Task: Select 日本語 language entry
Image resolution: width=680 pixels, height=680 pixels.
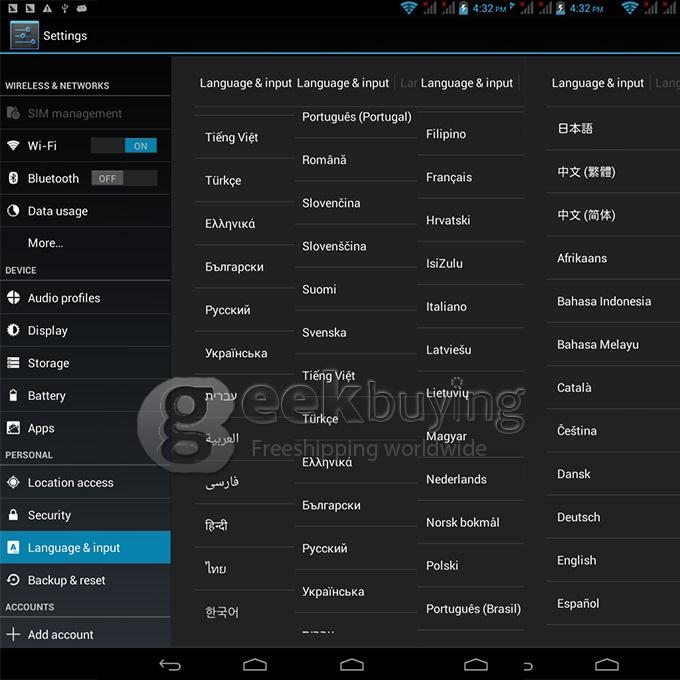Action: pyautogui.click(x=575, y=129)
